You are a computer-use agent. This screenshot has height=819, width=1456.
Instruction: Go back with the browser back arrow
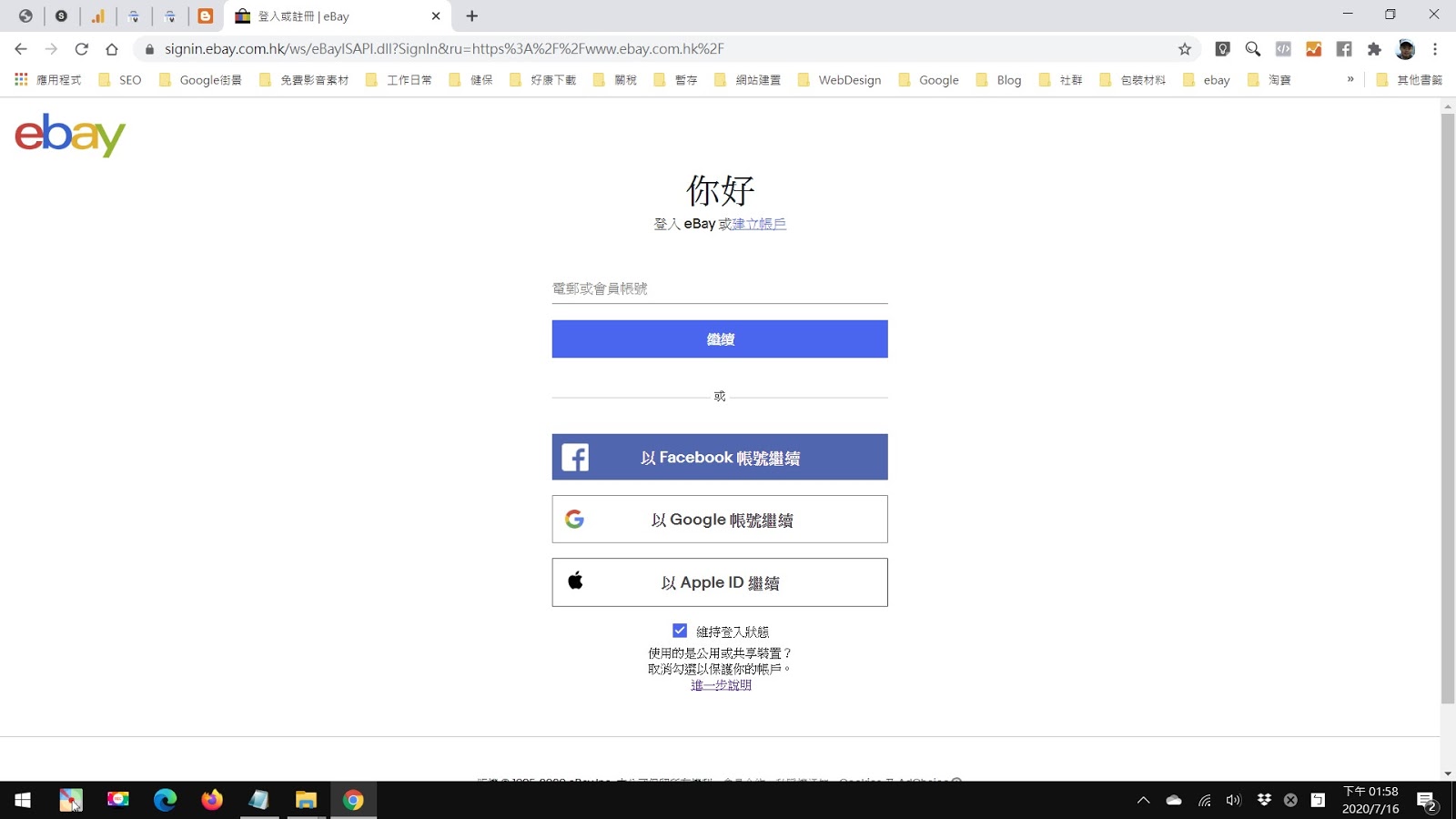21,49
